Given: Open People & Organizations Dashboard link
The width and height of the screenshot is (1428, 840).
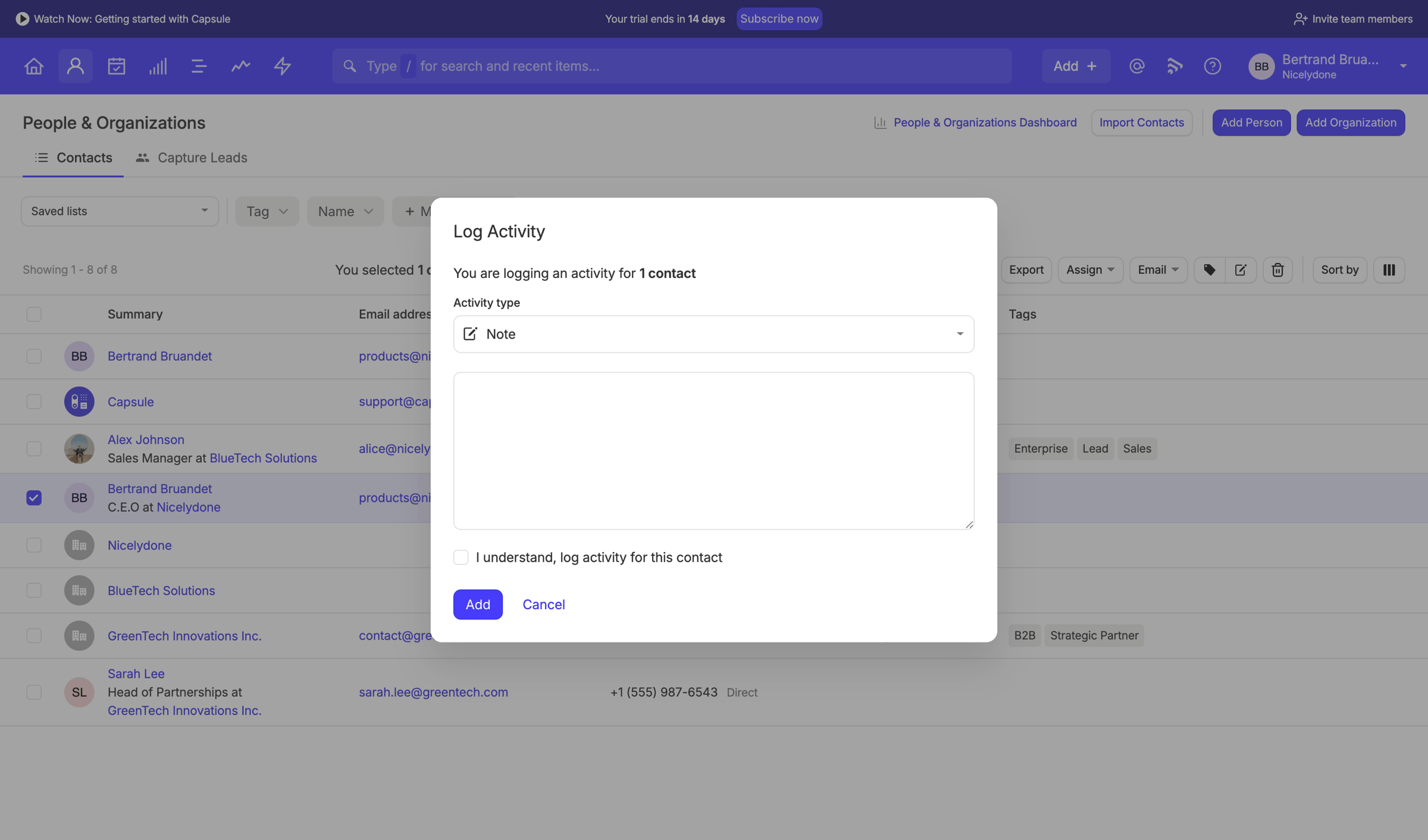Looking at the screenshot, I should (x=975, y=123).
